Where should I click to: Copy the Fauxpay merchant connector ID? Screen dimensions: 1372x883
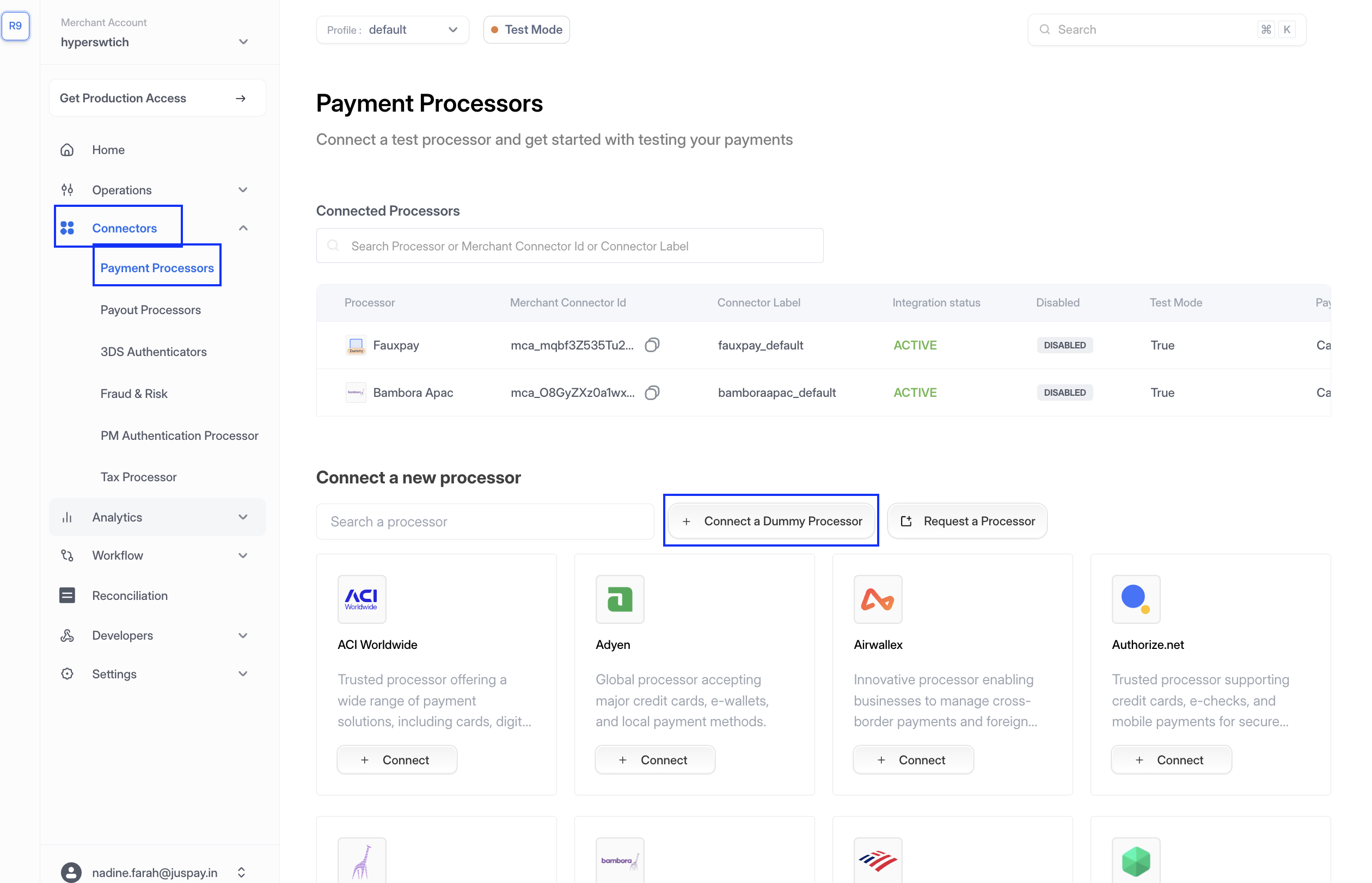pyautogui.click(x=652, y=345)
